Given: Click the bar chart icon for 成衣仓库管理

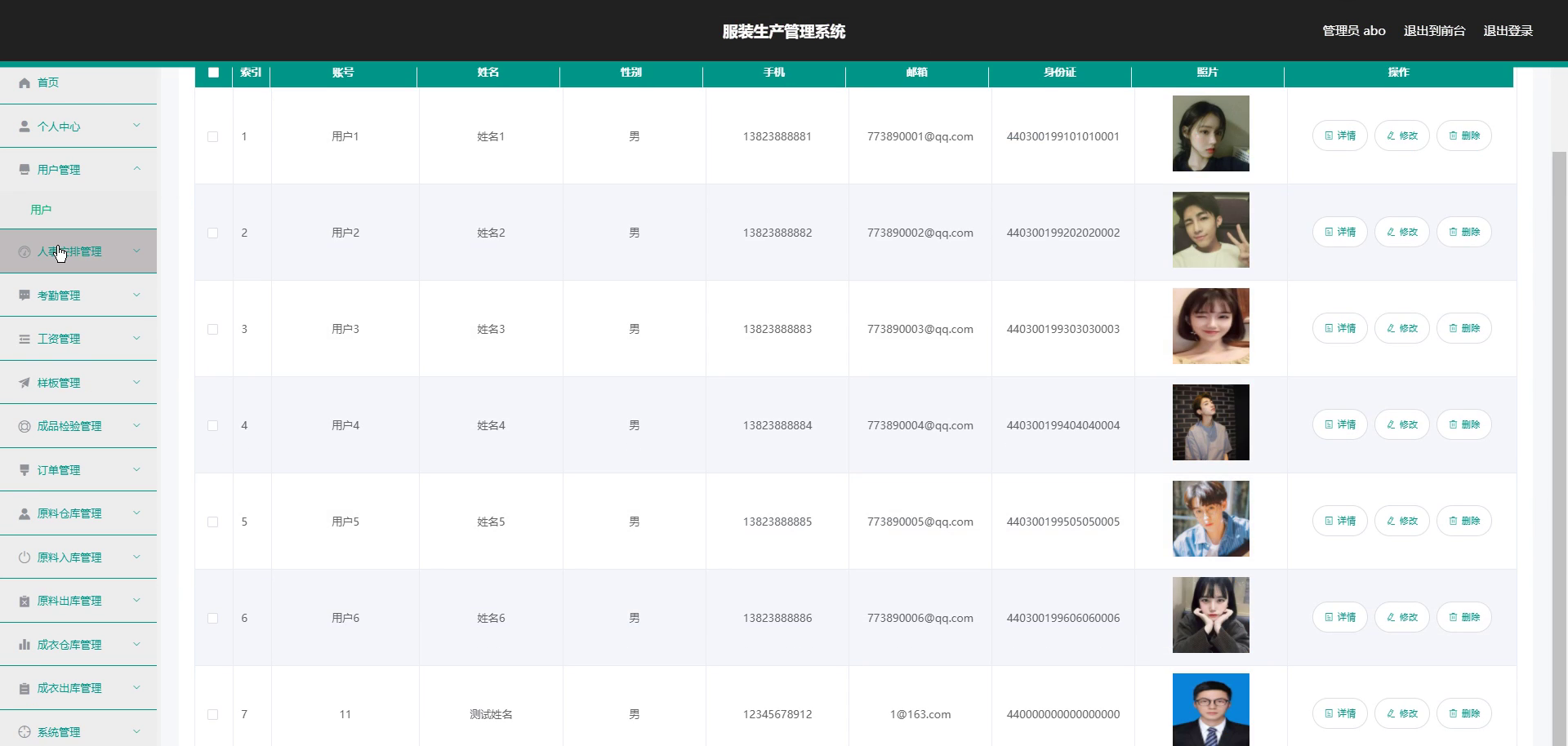Looking at the screenshot, I should click(24, 644).
